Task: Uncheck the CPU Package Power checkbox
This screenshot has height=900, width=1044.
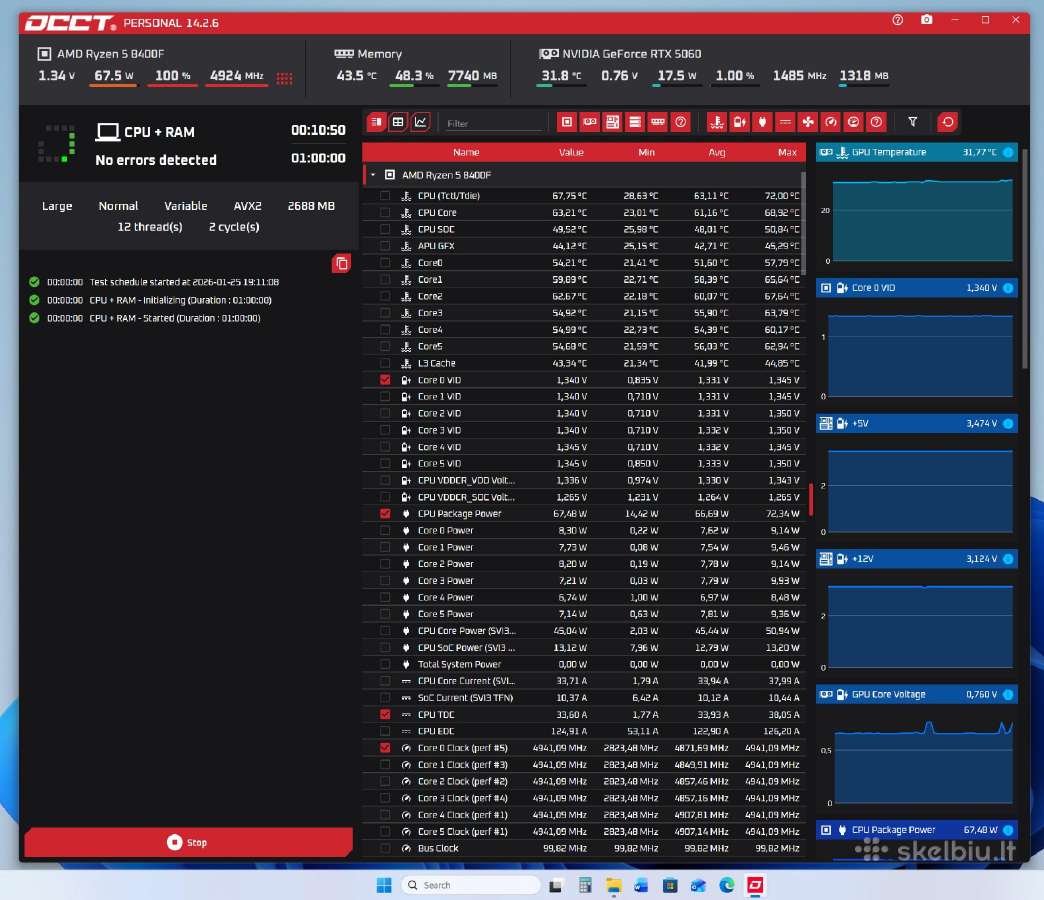Action: click(x=385, y=514)
